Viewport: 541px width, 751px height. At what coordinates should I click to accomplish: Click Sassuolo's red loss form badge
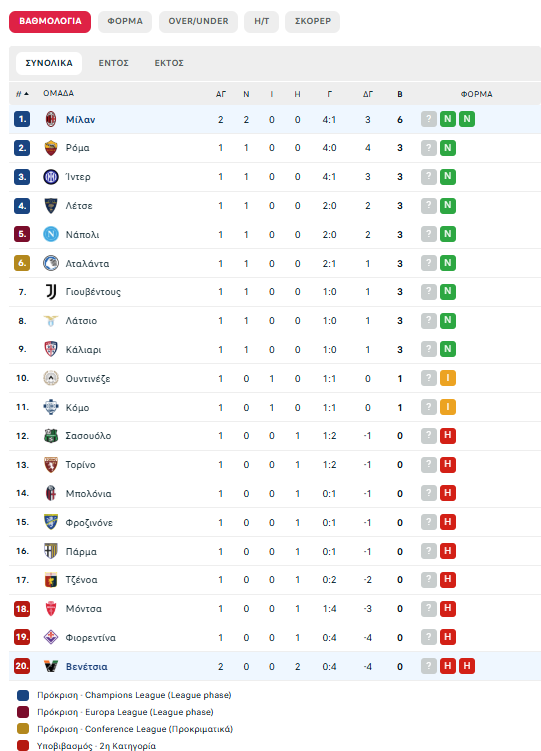point(448,435)
